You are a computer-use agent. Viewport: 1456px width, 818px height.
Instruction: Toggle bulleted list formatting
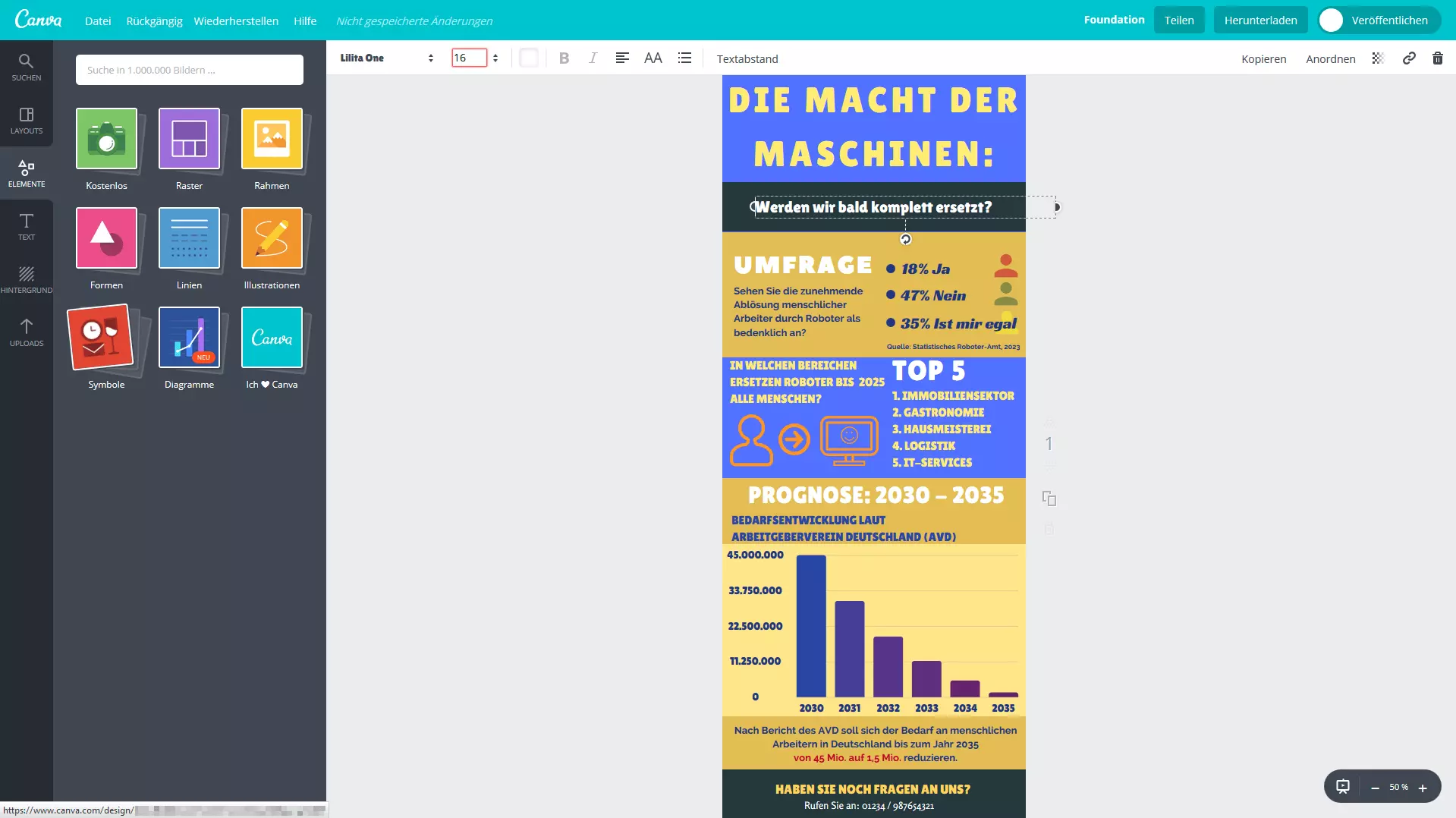(x=684, y=58)
